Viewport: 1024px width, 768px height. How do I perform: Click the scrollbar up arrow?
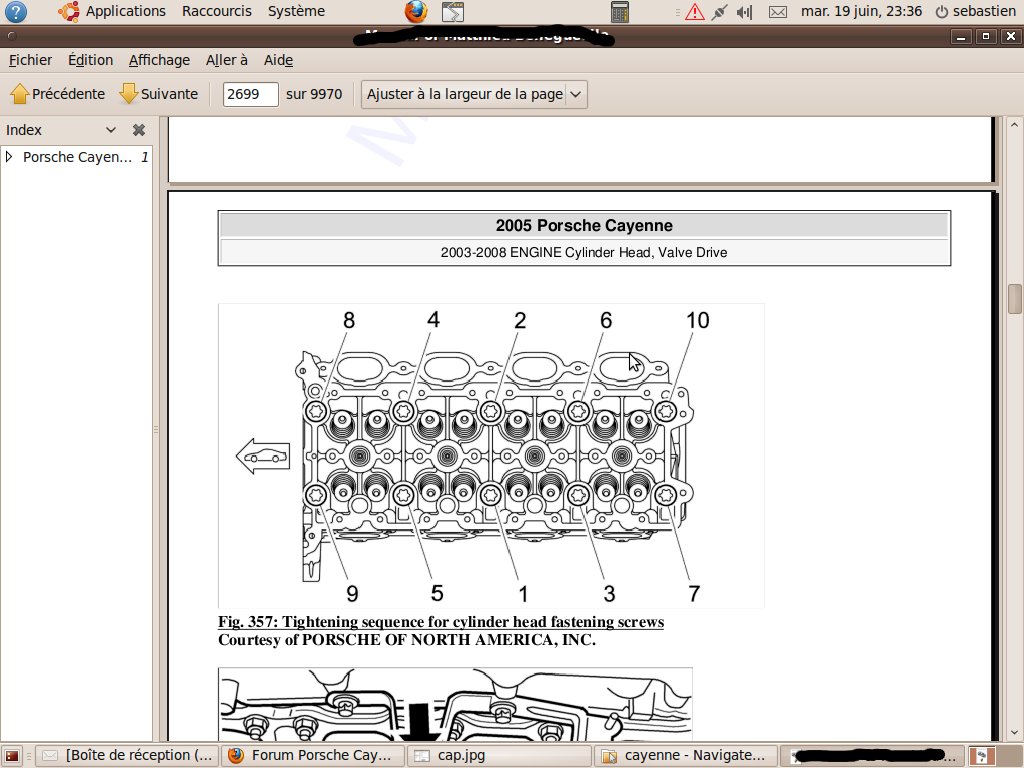[1014, 124]
